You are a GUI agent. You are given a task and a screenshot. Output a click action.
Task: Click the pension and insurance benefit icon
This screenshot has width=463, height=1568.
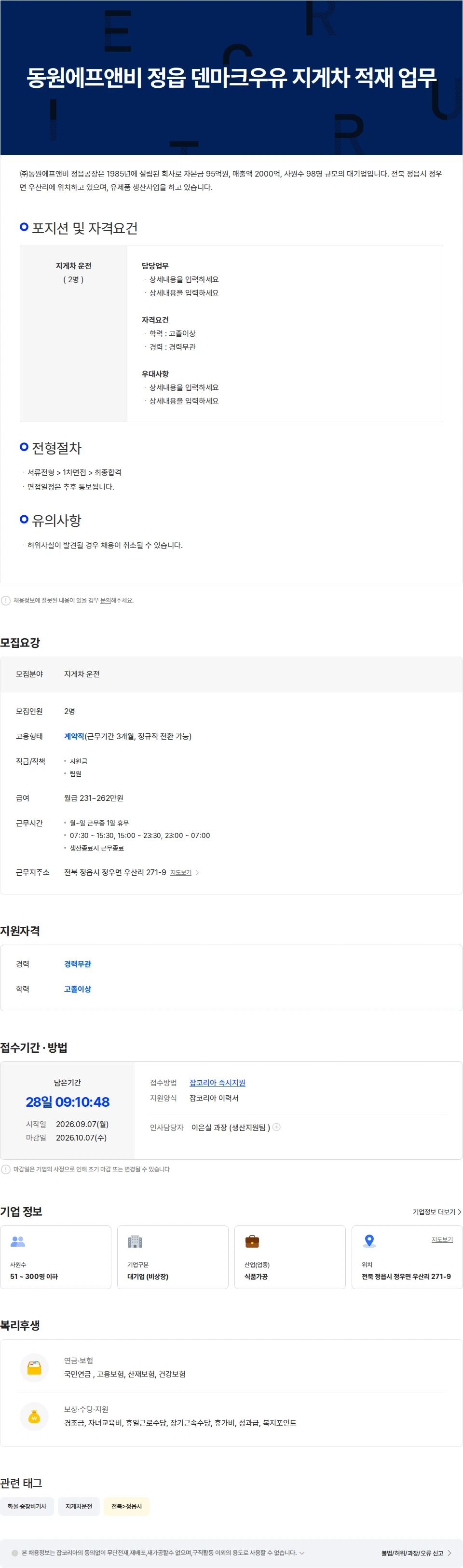coord(34,1367)
